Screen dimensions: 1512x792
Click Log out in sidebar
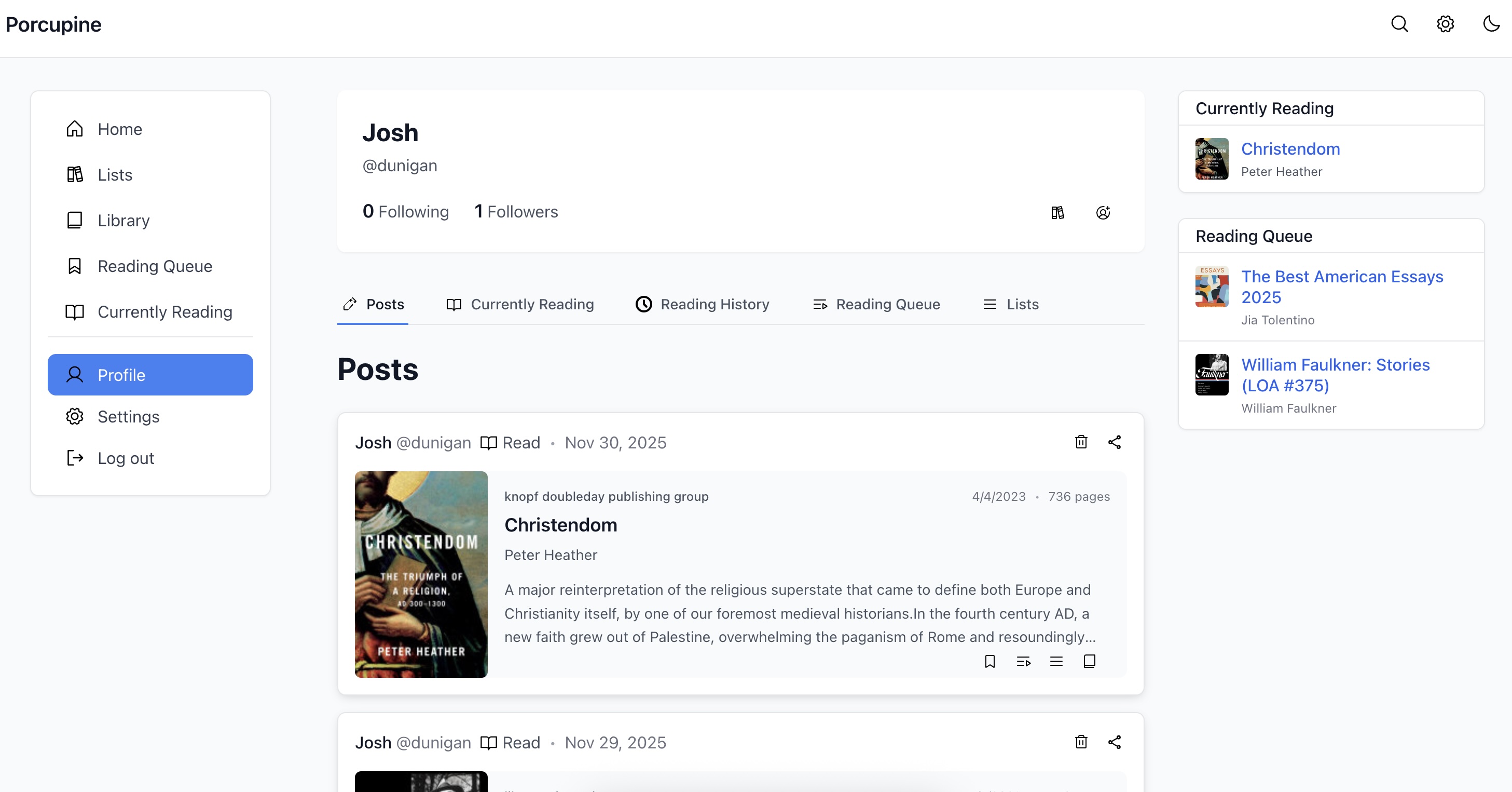point(125,458)
